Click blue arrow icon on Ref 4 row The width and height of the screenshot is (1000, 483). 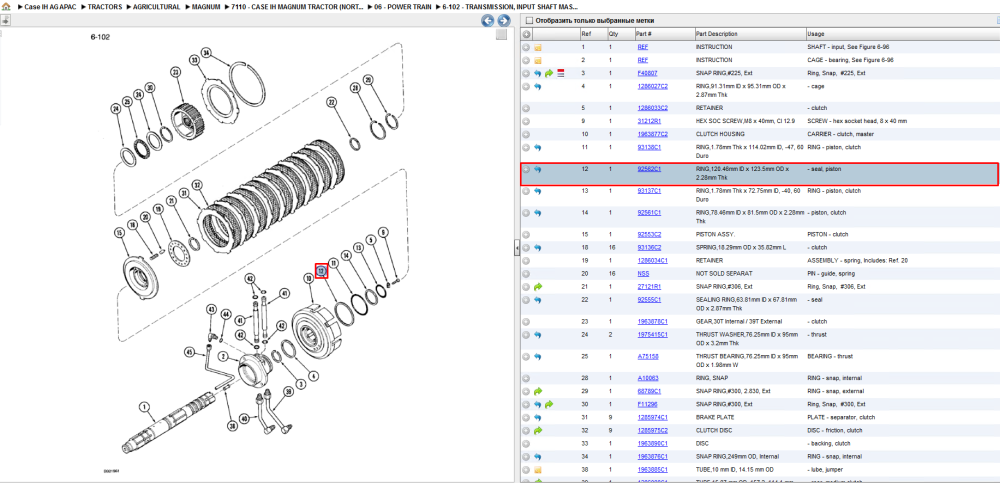[538, 87]
